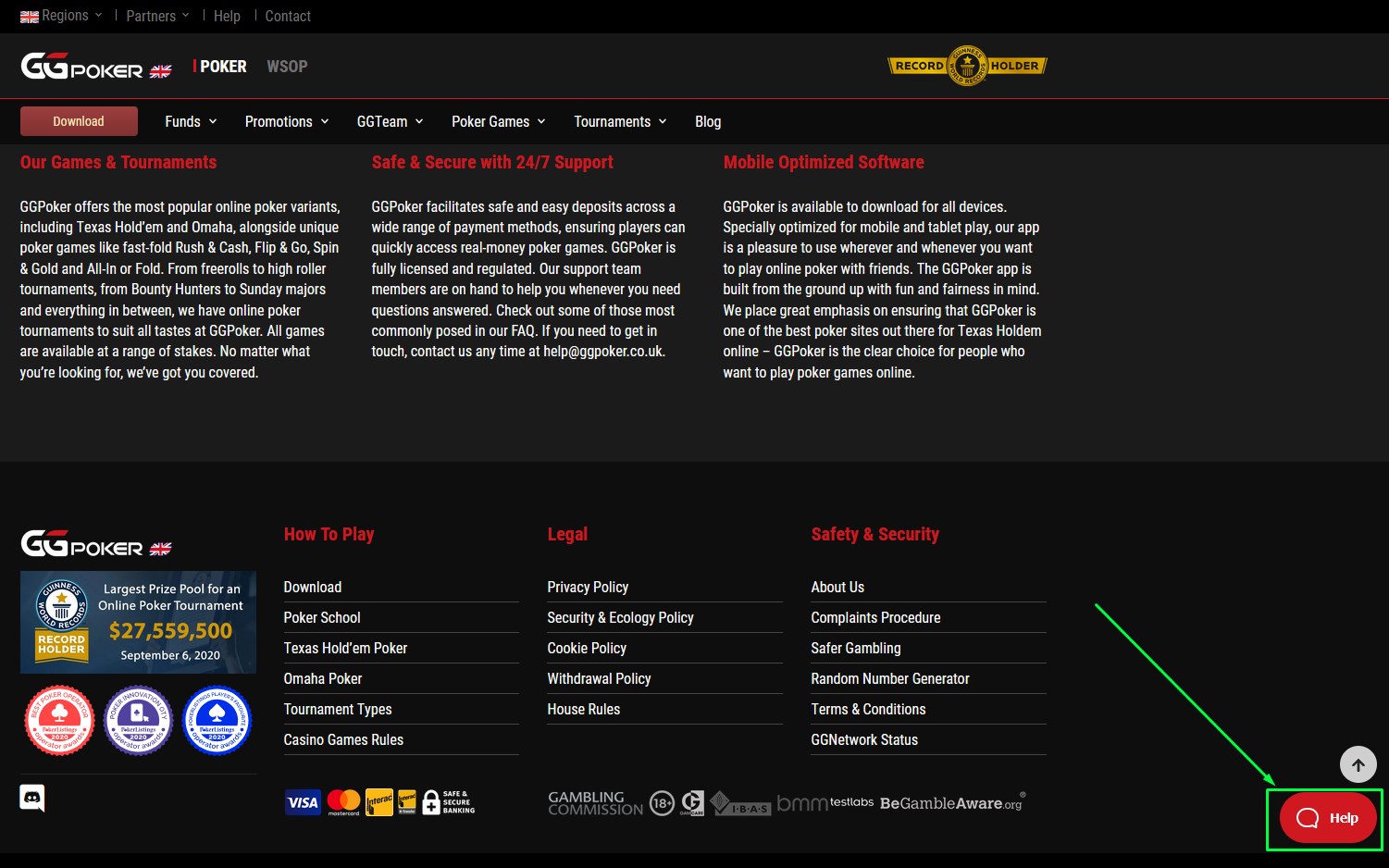The height and width of the screenshot is (868, 1389).
Task: Click the scroll-to-top arrow button
Action: (x=1358, y=764)
